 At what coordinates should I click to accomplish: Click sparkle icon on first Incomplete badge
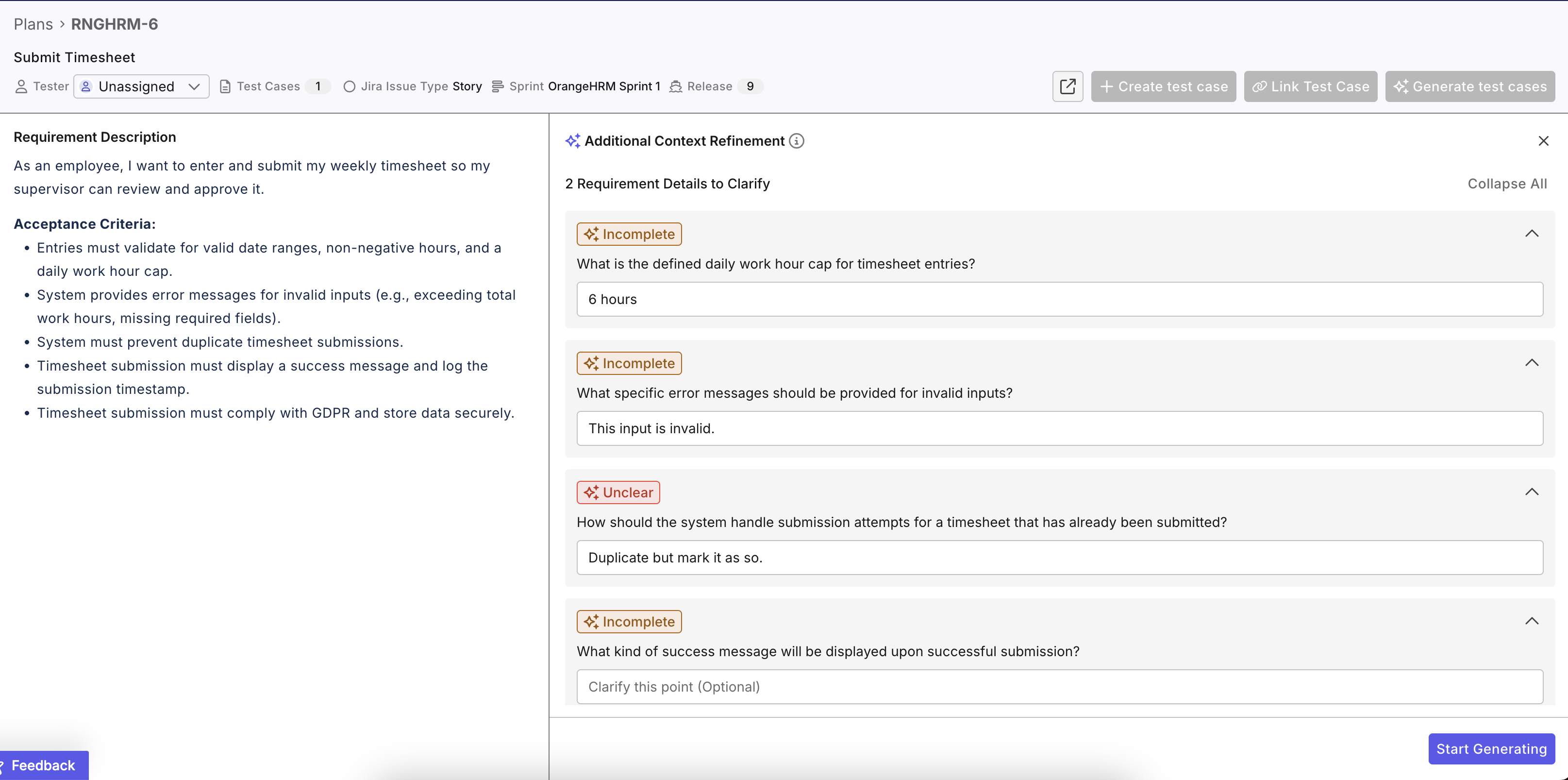click(x=592, y=234)
